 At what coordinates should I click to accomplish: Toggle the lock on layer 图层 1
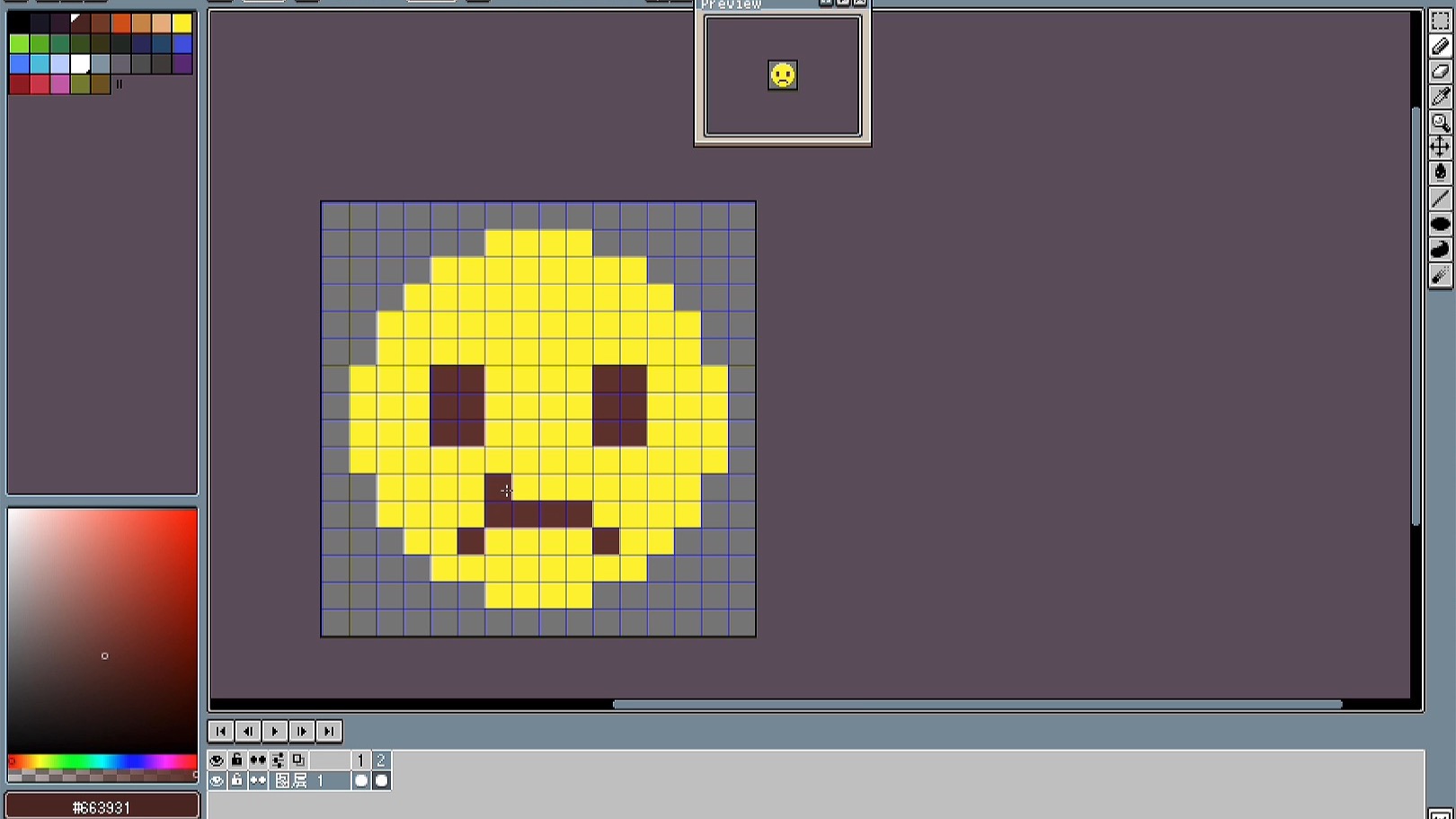pyautogui.click(x=236, y=780)
